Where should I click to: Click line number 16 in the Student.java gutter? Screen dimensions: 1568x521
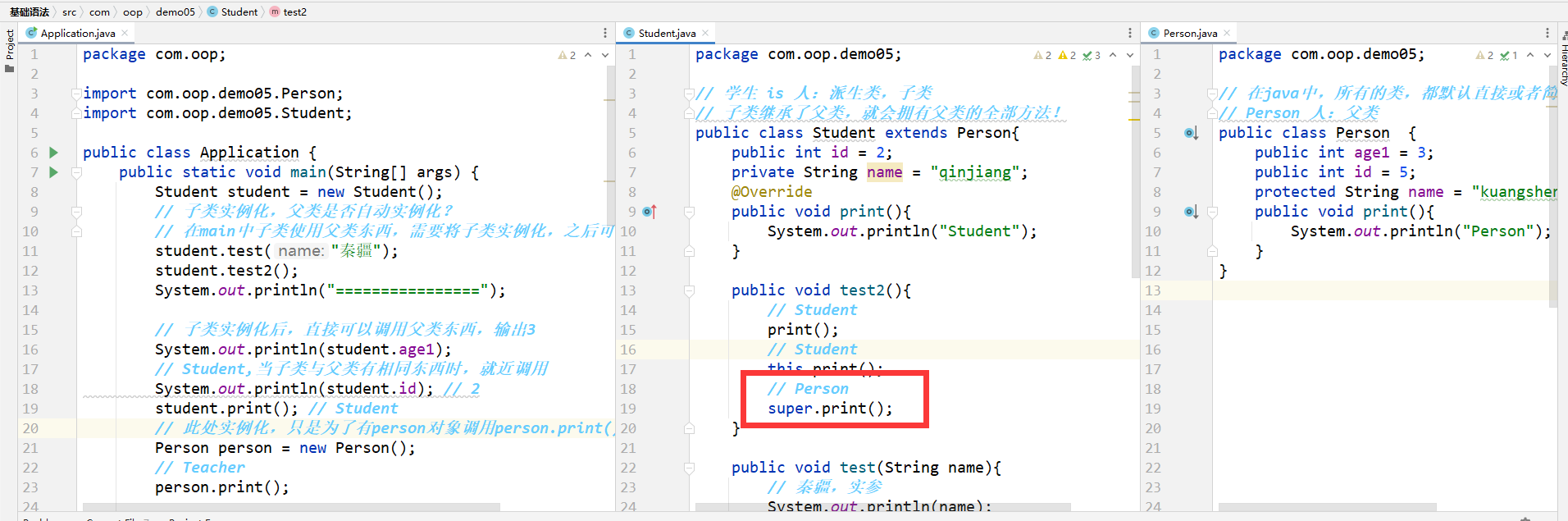pyautogui.click(x=628, y=350)
